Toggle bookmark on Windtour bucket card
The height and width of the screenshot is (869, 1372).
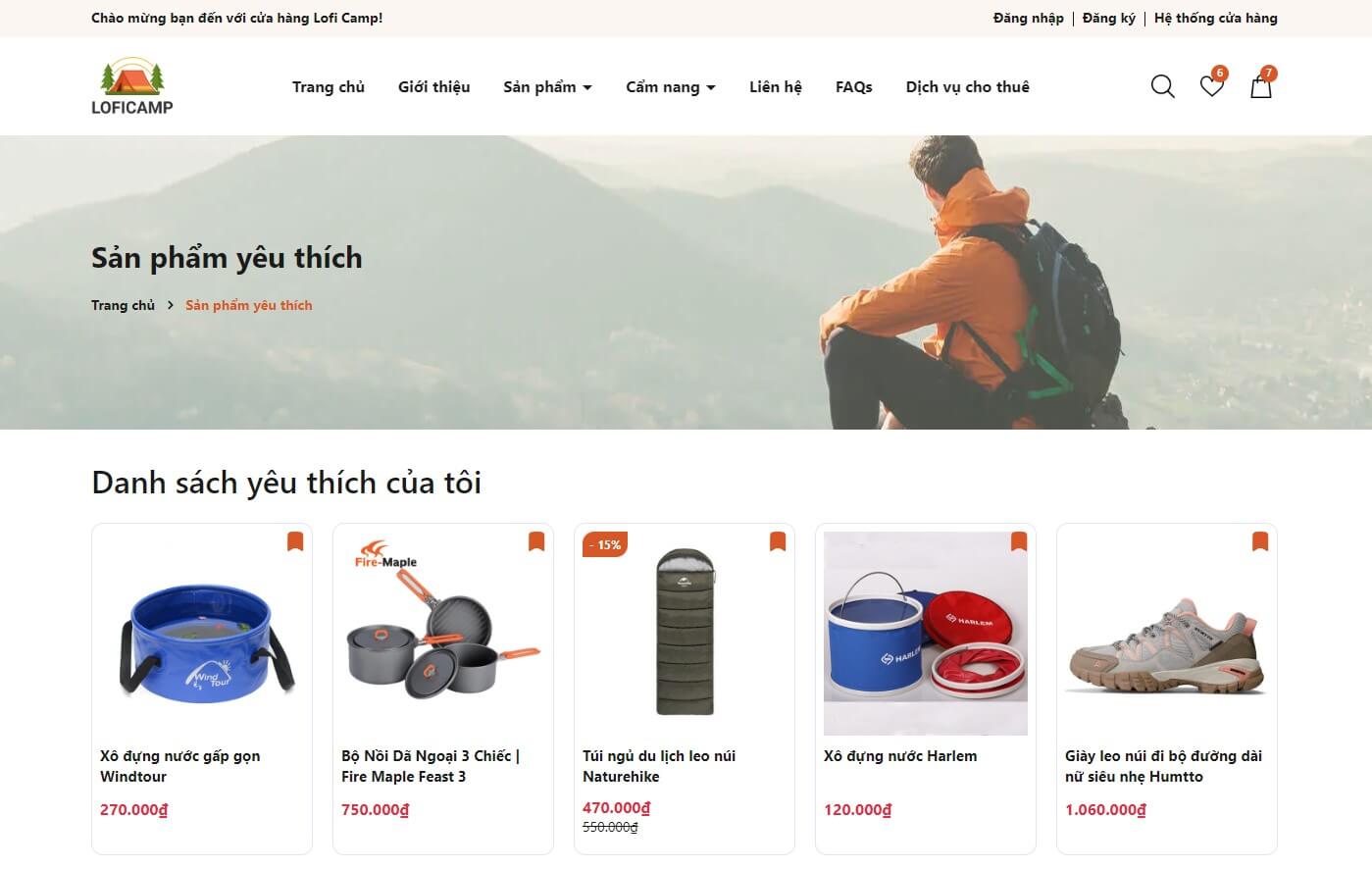[x=295, y=541]
